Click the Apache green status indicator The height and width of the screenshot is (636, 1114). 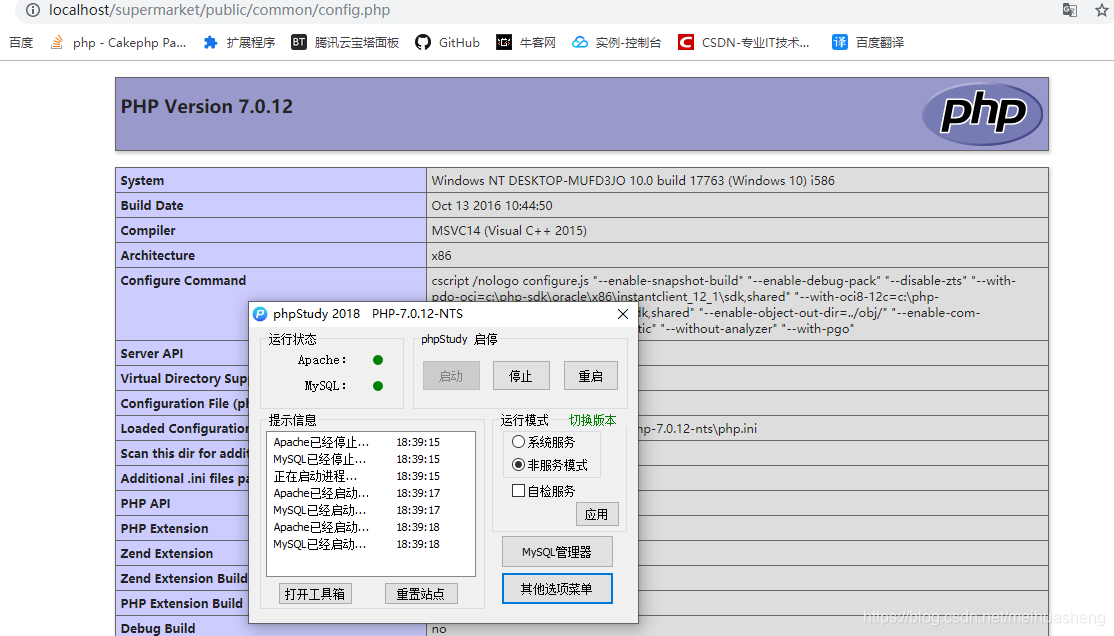378,360
